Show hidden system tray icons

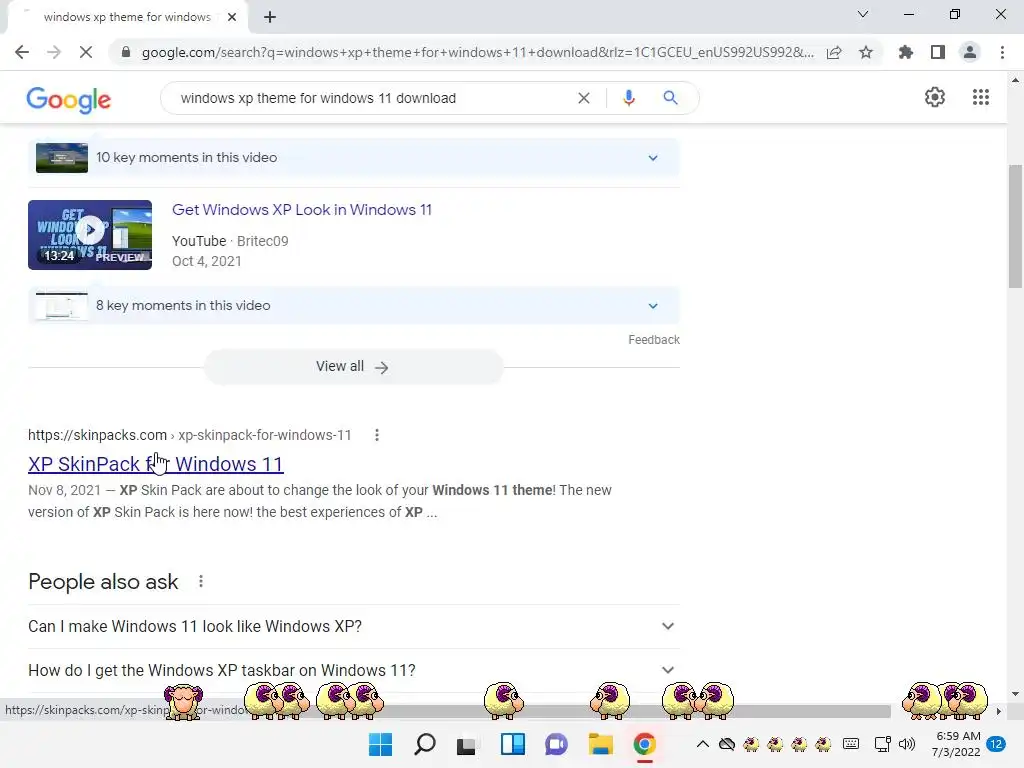coord(703,744)
